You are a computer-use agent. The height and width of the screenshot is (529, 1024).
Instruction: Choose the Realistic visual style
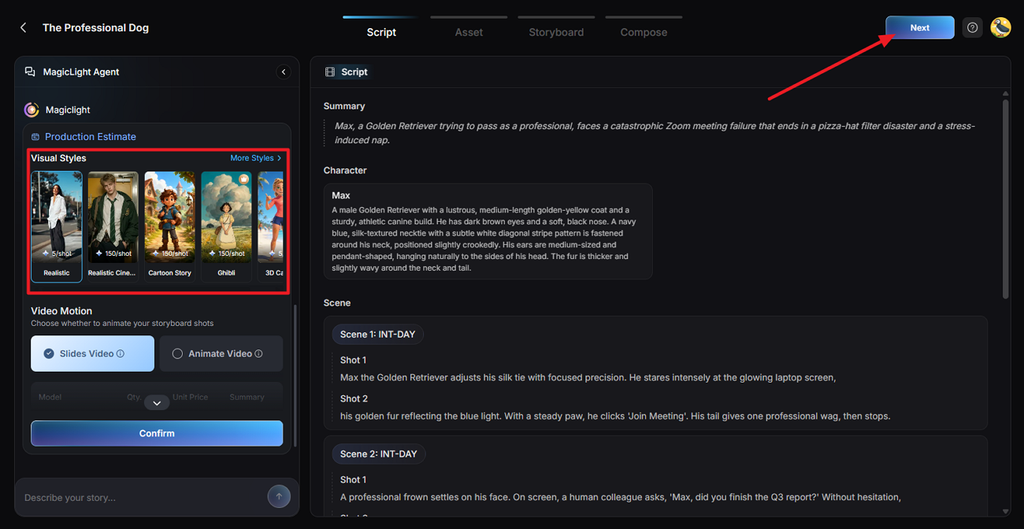tap(57, 227)
